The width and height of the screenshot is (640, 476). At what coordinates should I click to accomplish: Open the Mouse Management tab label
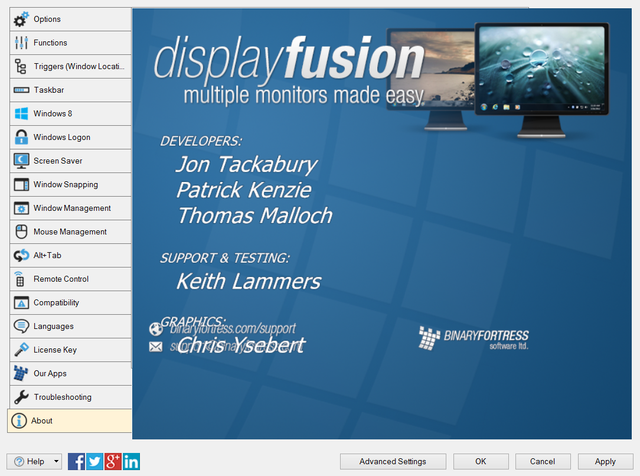[70, 232]
